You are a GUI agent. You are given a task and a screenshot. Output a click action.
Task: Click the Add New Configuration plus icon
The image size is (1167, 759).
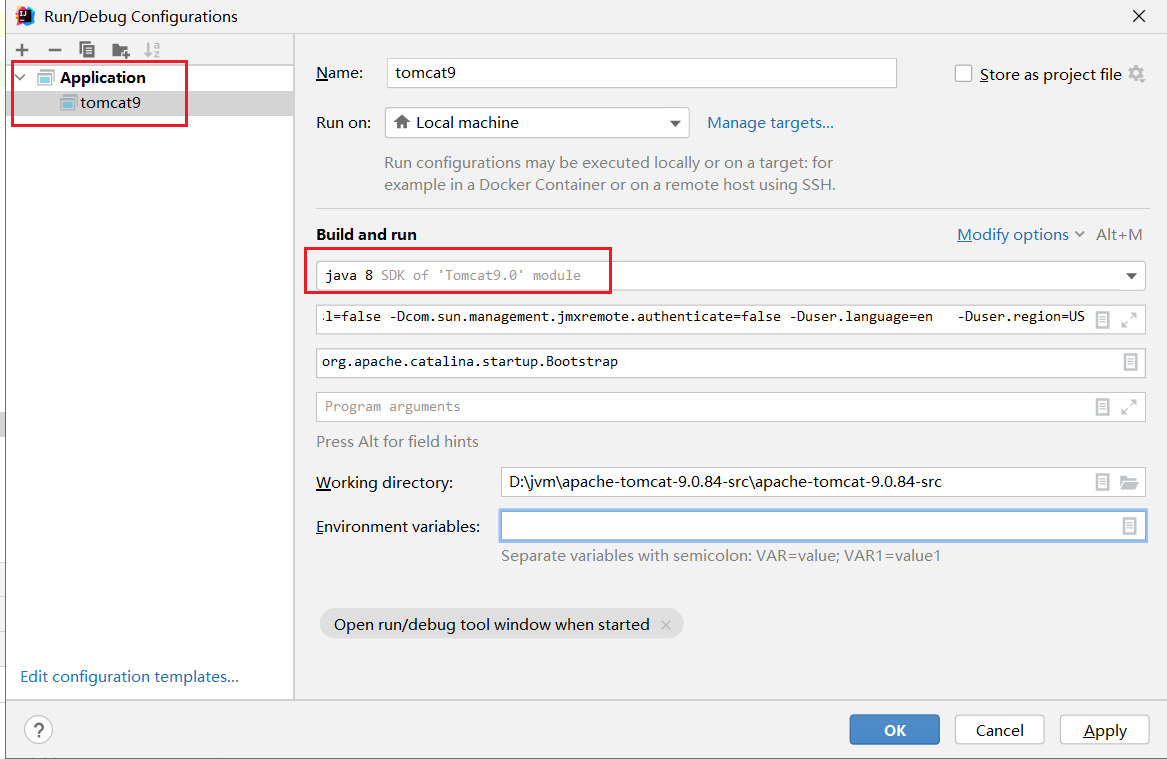[x=22, y=50]
